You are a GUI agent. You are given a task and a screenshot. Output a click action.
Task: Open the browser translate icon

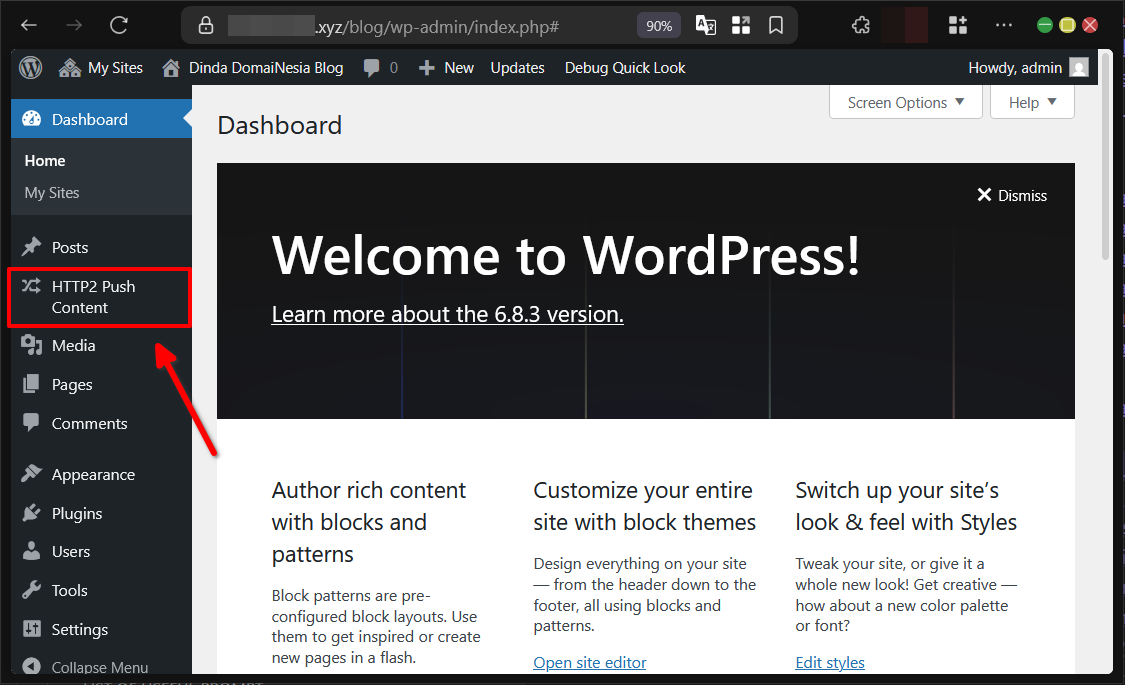pyautogui.click(x=705, y=25)
